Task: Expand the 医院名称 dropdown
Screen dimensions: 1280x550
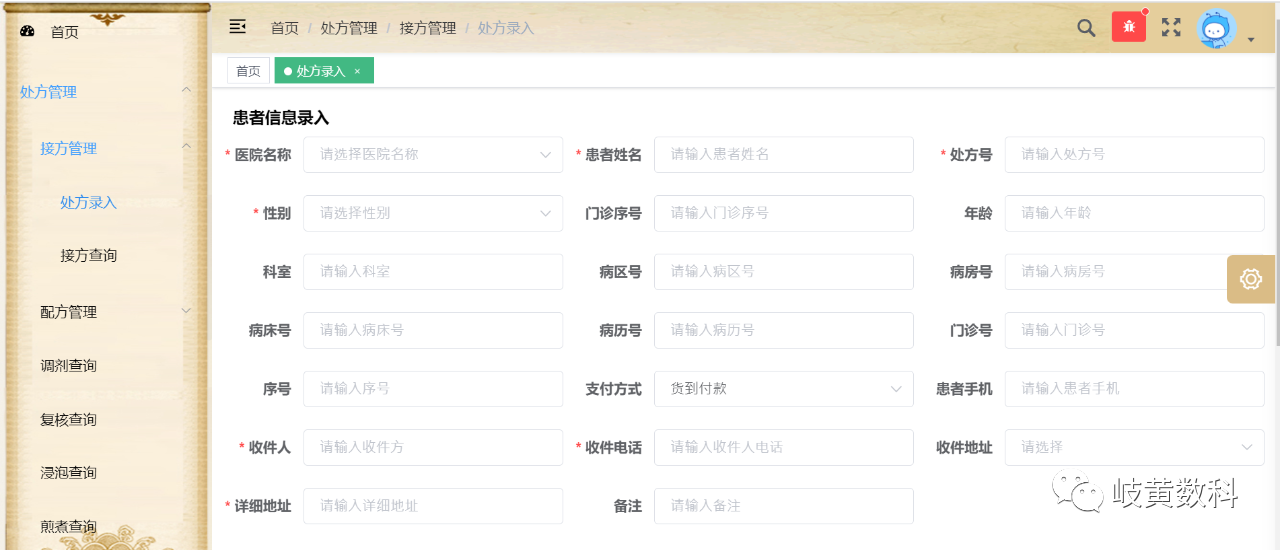Action: [x=432, y=155]
